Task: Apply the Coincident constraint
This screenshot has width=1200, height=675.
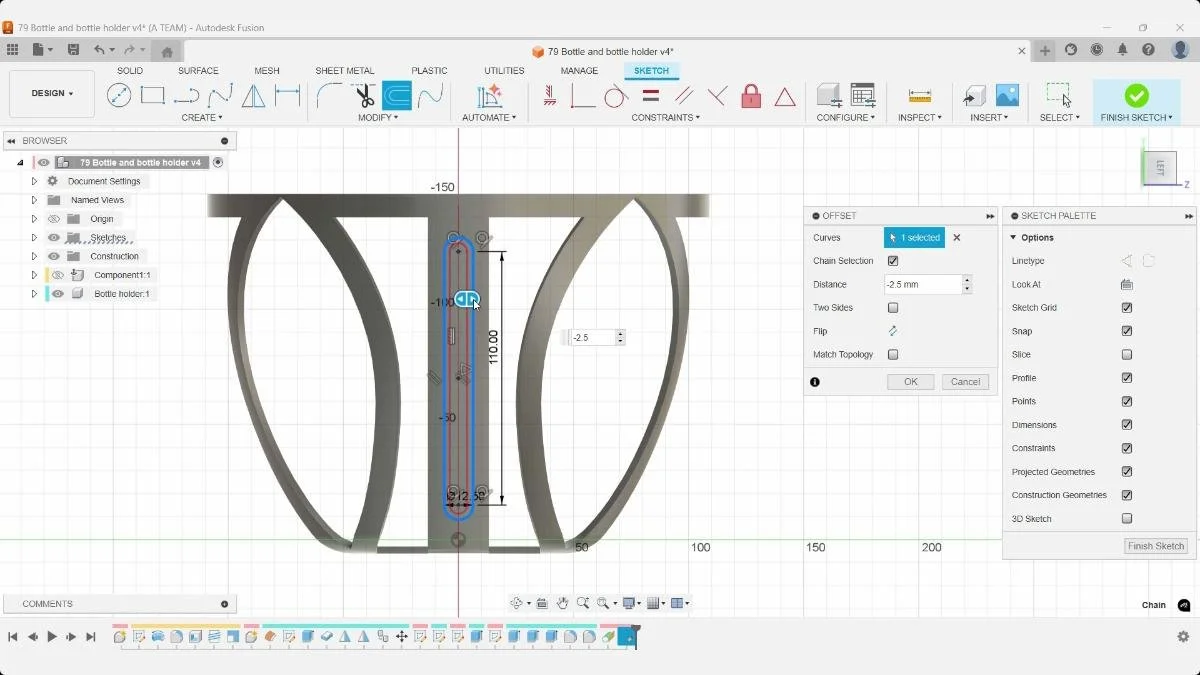Action: [x=583, y=96]
